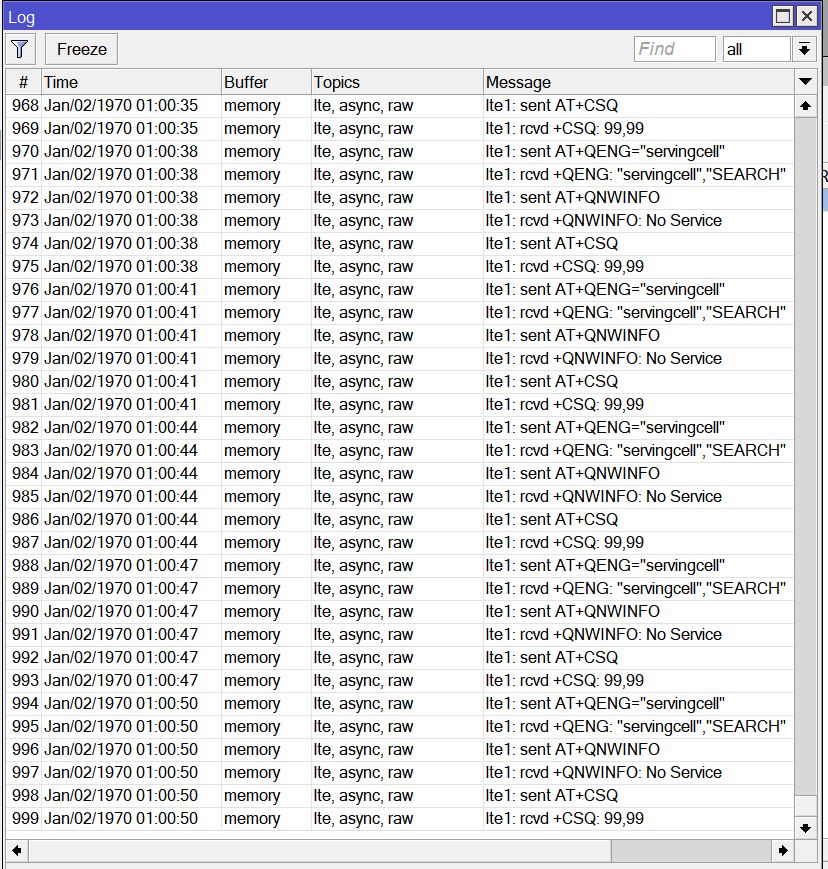The image size is (828, 869).
Task: Sort by the Time column header
Action: (131, 82)
